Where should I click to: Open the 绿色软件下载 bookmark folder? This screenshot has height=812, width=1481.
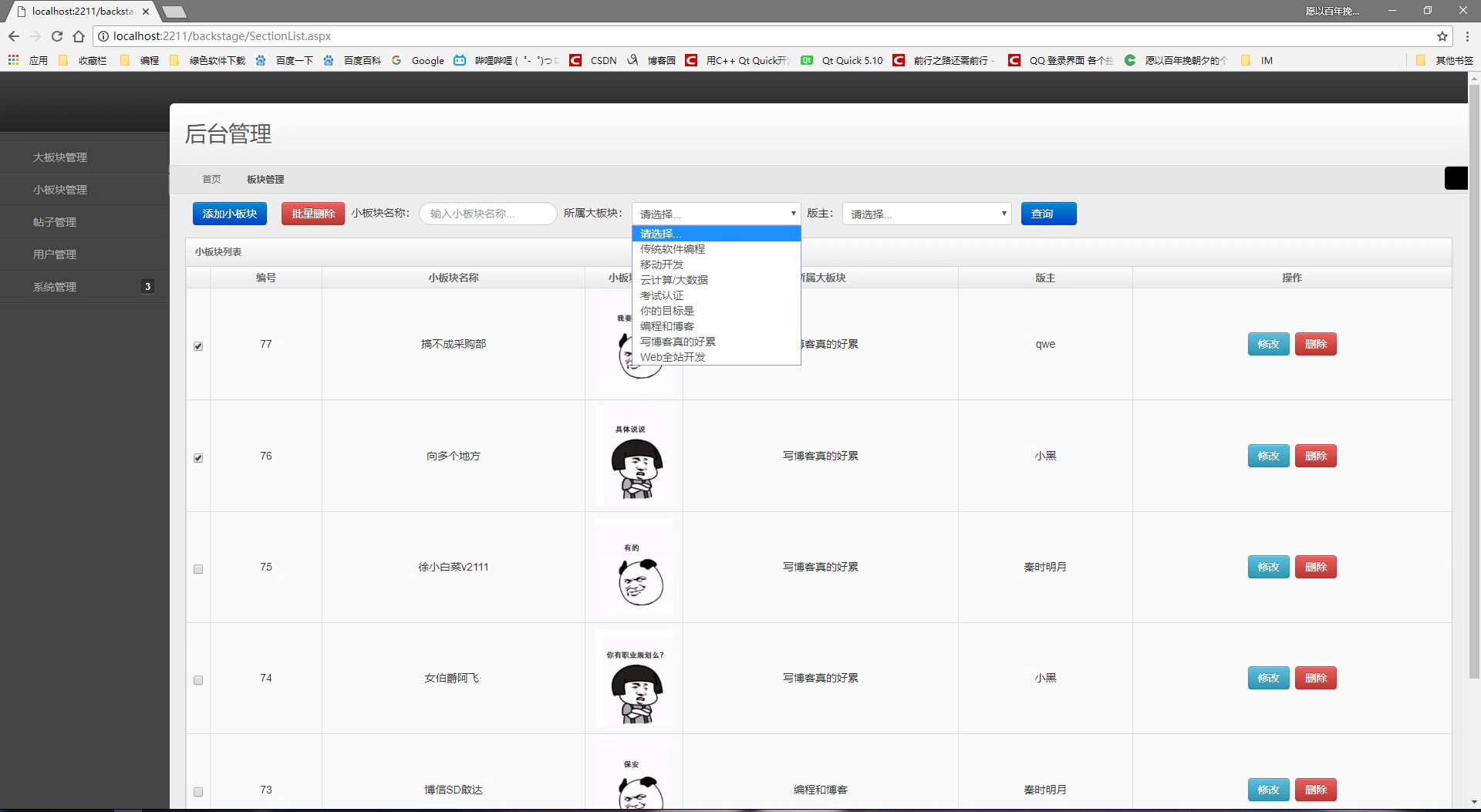207,60
